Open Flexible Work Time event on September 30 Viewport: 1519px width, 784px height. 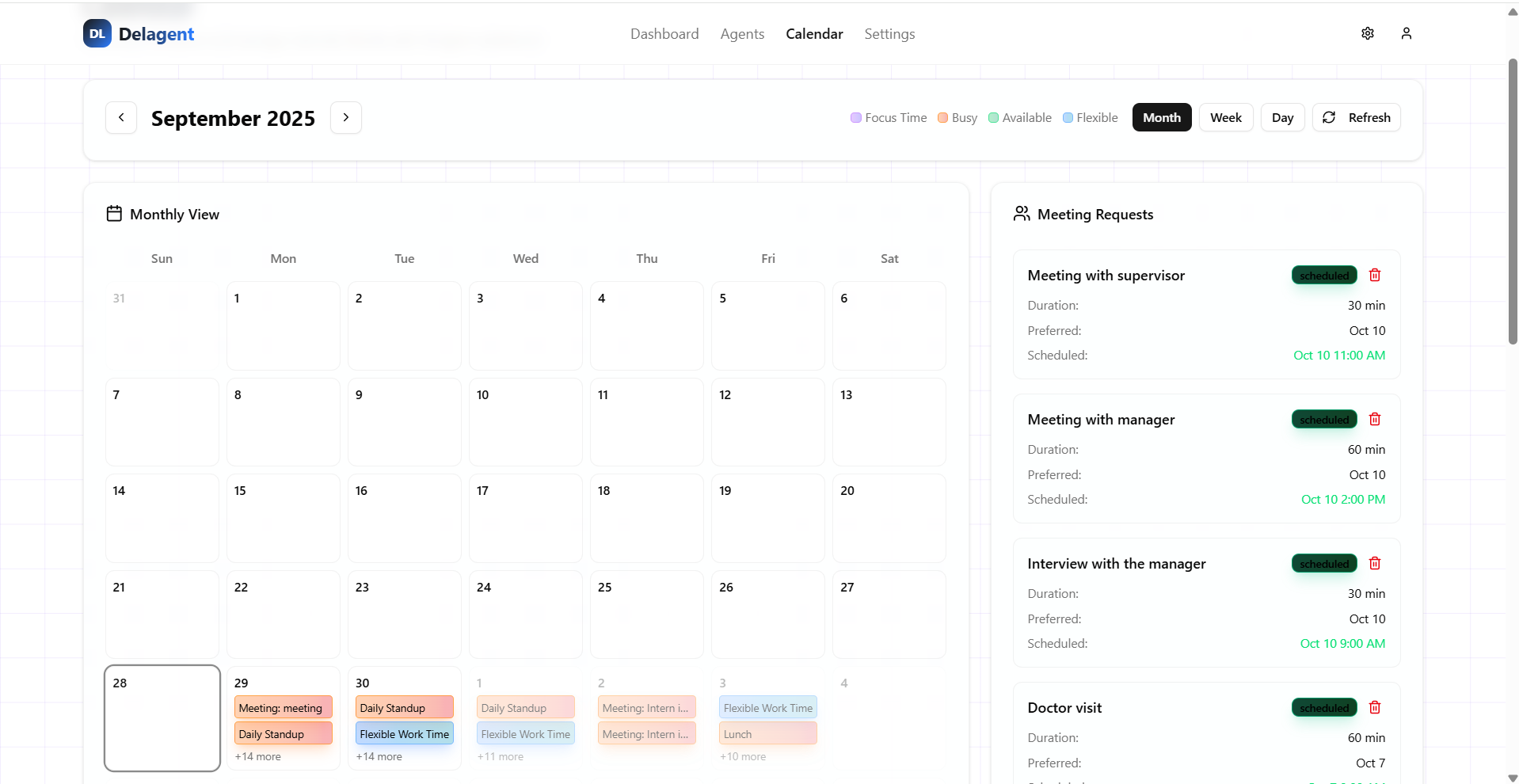click(404, 733)
